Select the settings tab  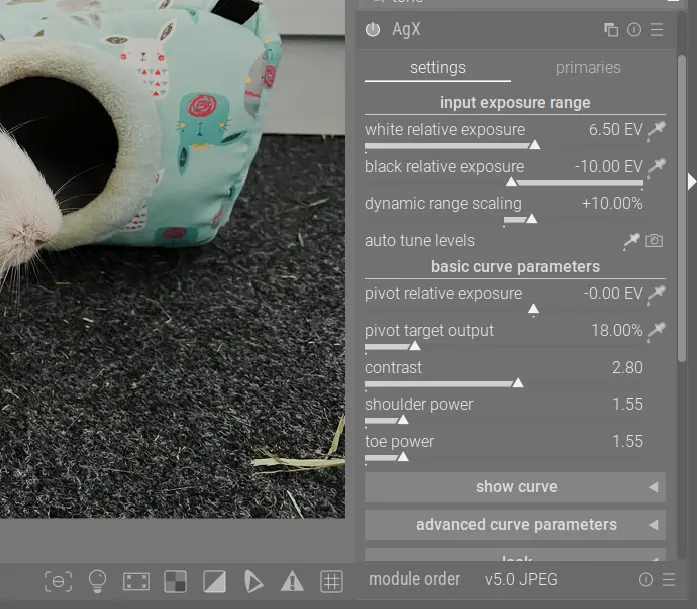click(x=438, y=67)
